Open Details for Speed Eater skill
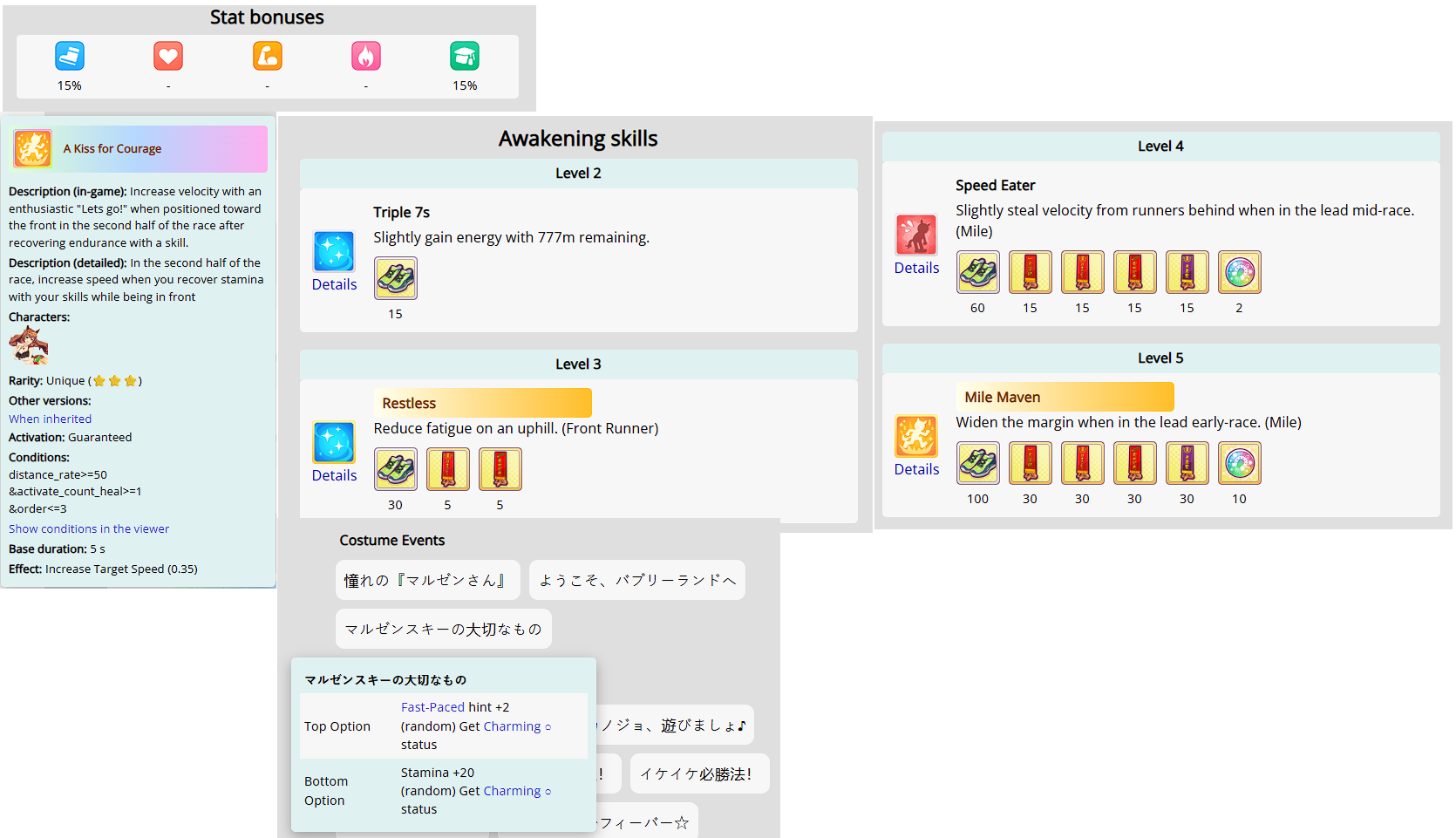The image size is (1456, 838). [x=917, y=268]
